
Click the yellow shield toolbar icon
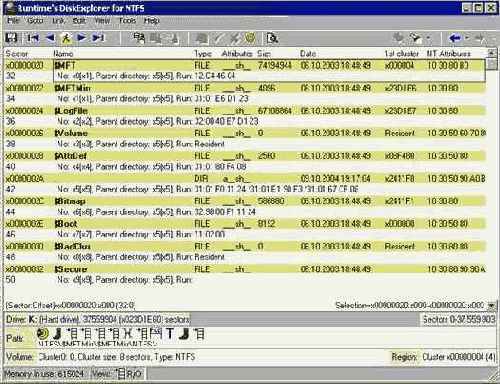coord(250,38)
